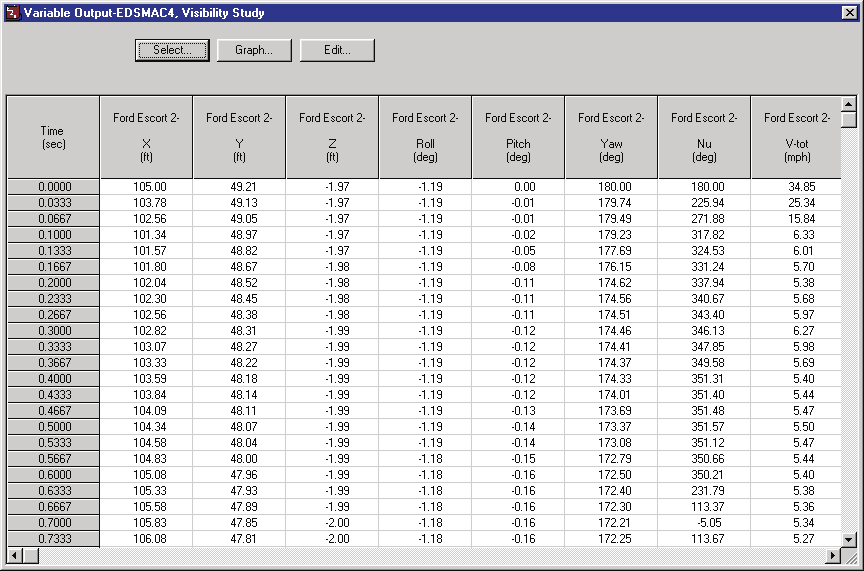
Task: Select the time row header 0.0667
Action: (x=53, y=219)
